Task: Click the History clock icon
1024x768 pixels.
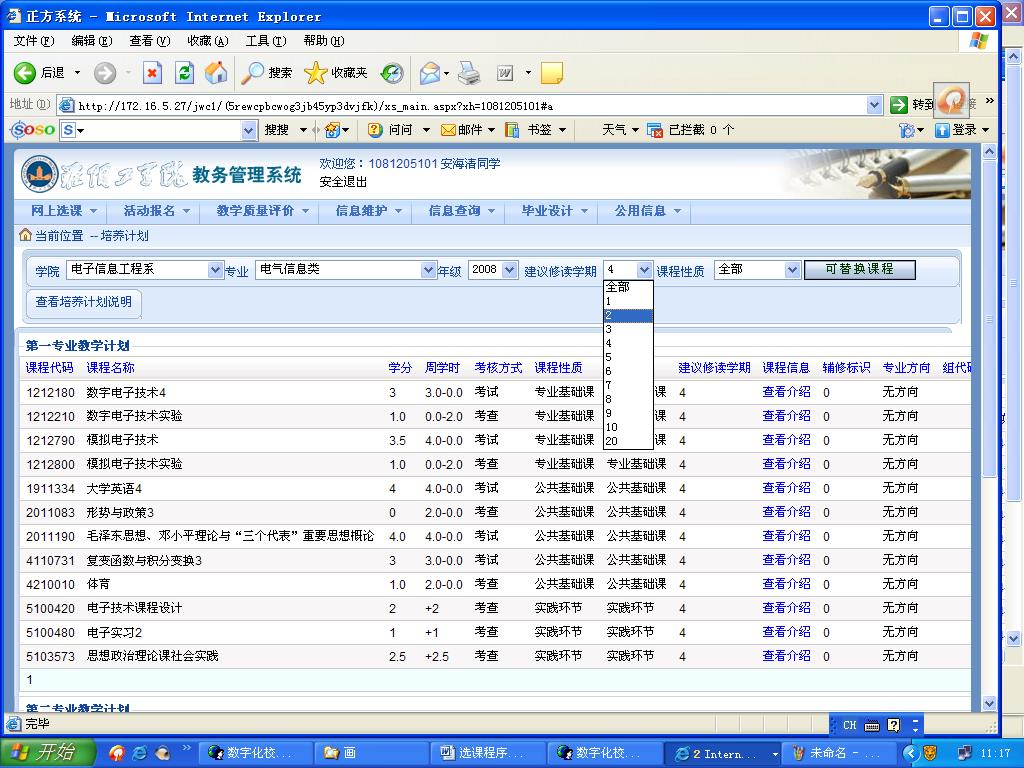Action: (392, 72)
